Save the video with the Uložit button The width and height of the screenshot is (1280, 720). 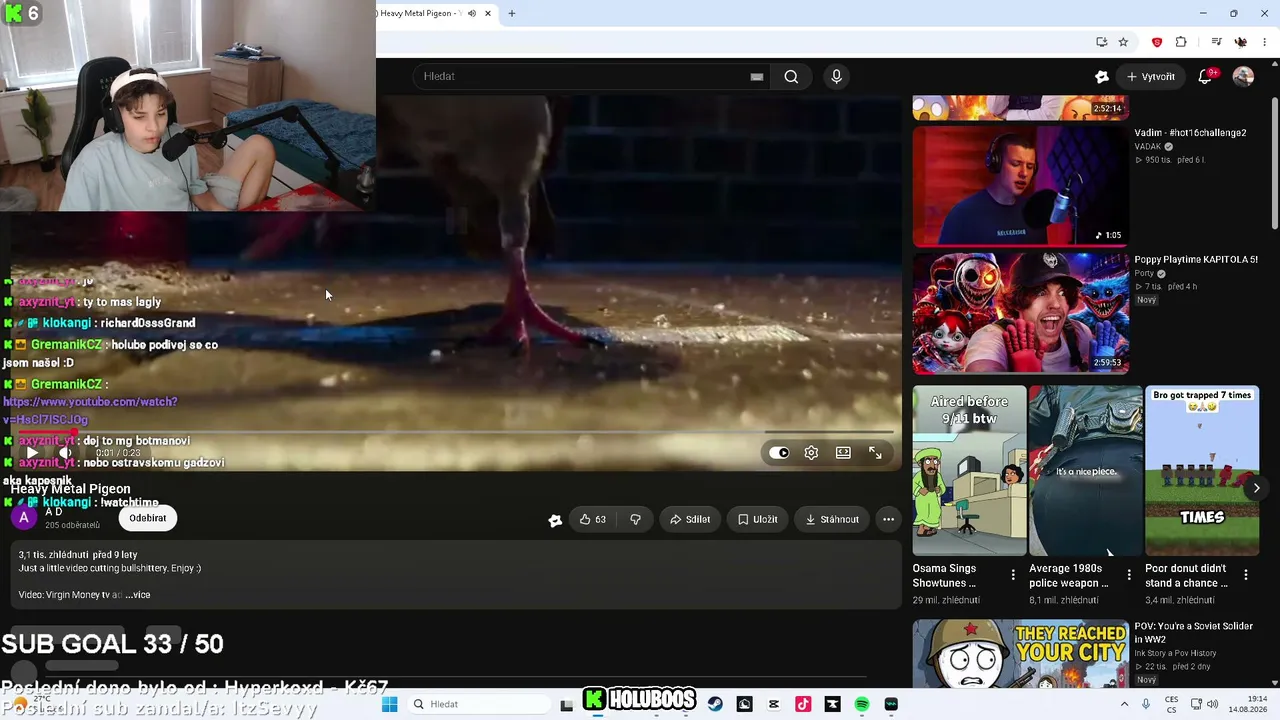[757, 519]
